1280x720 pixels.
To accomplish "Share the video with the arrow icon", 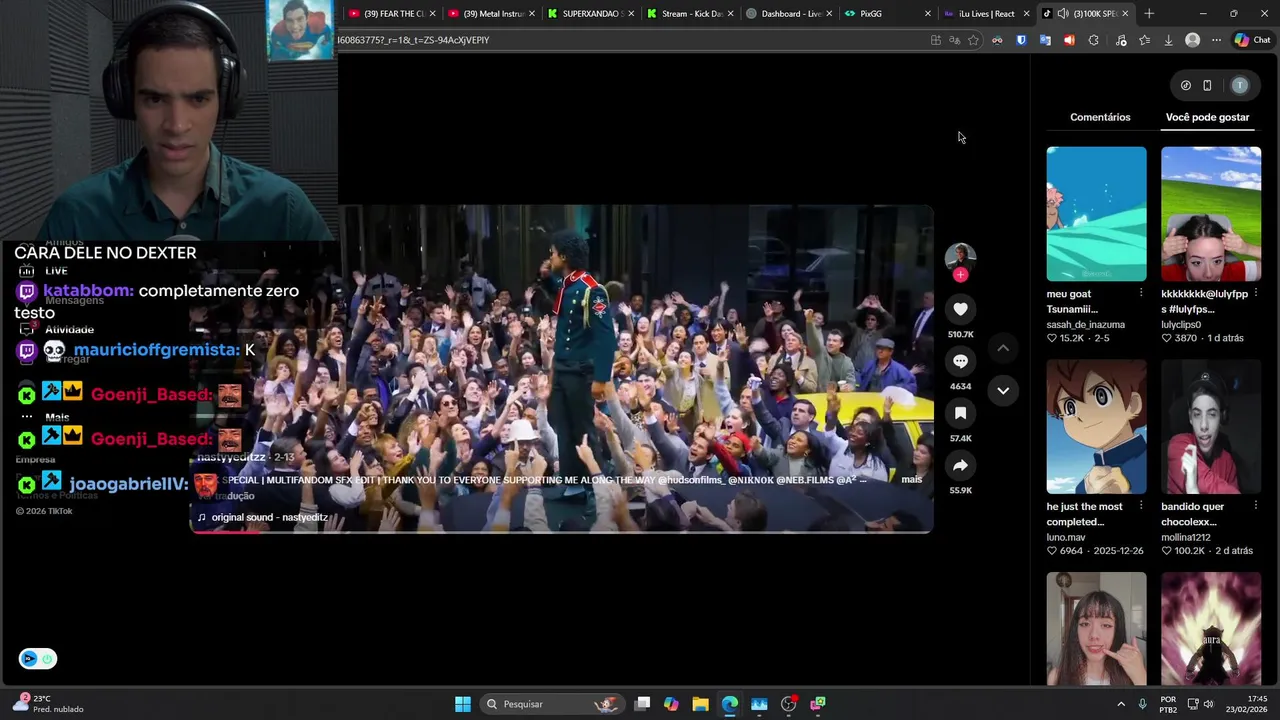I will click(960, 465).
